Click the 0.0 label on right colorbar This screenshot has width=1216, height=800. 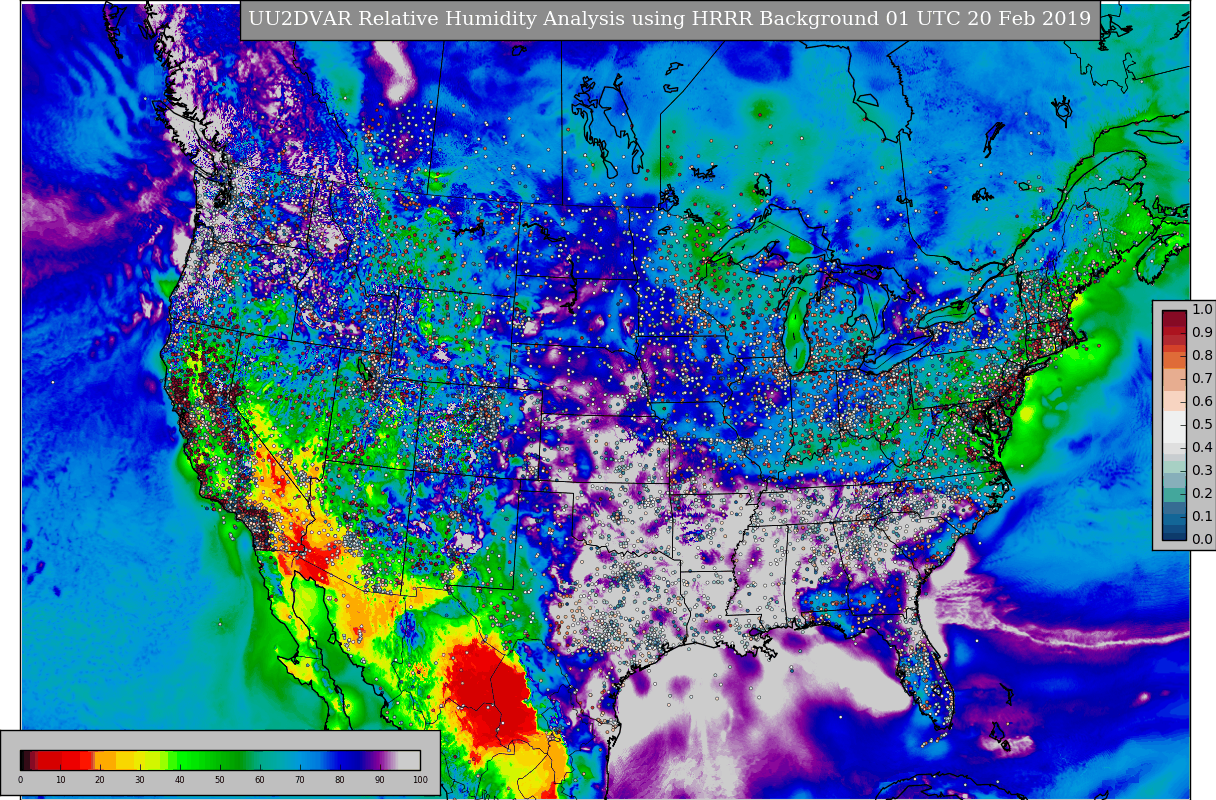1202,539
